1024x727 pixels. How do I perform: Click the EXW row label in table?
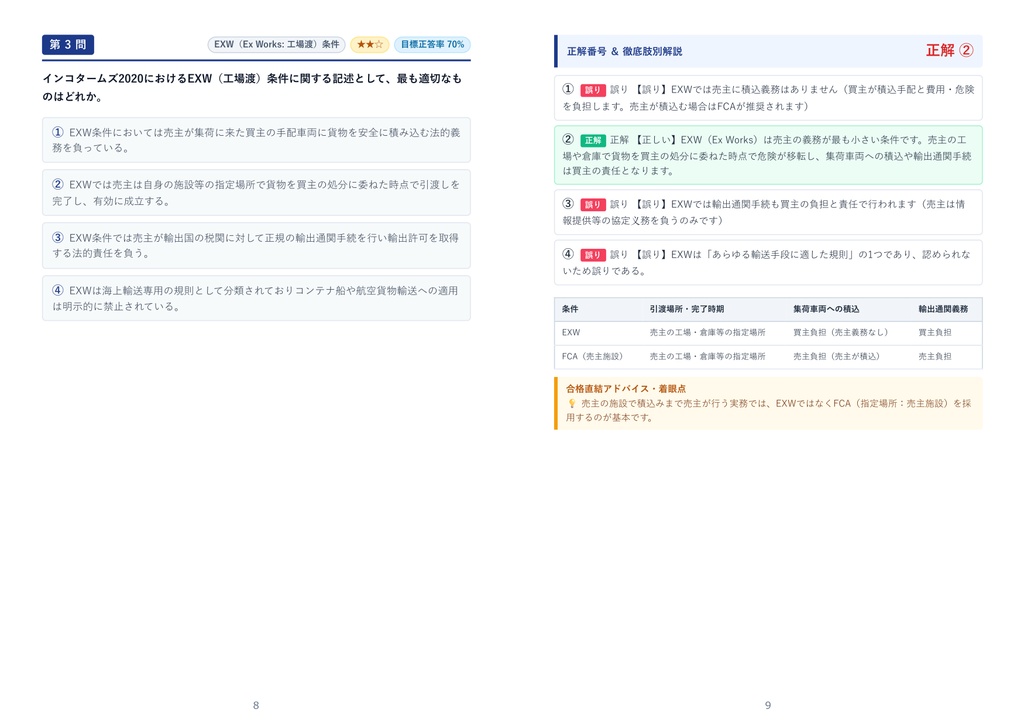click(571, 332)
